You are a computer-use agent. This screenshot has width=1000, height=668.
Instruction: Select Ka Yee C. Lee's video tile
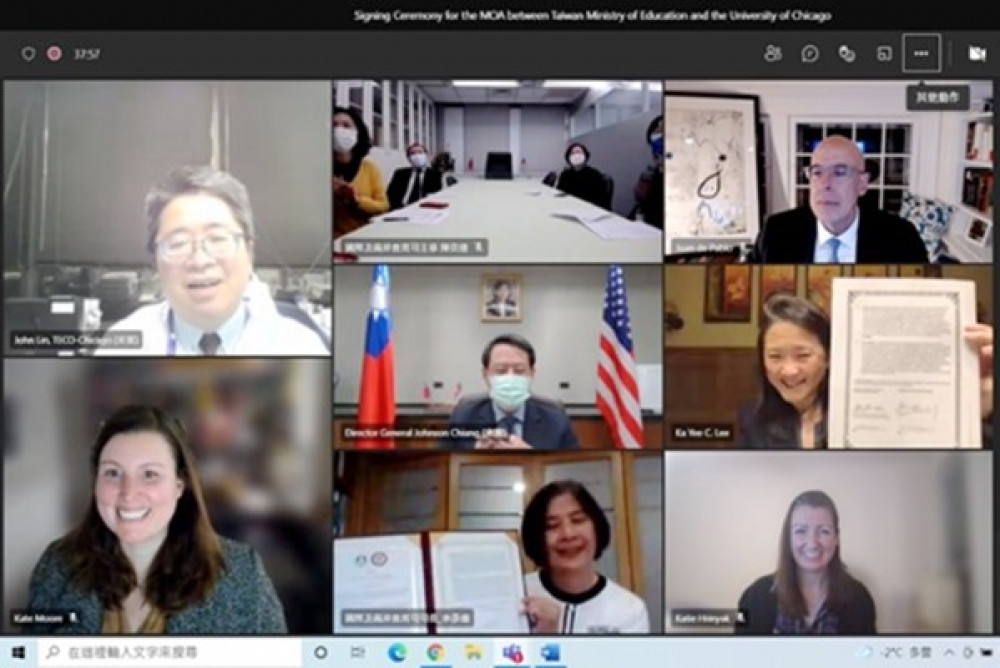click(x=828, y=357)
